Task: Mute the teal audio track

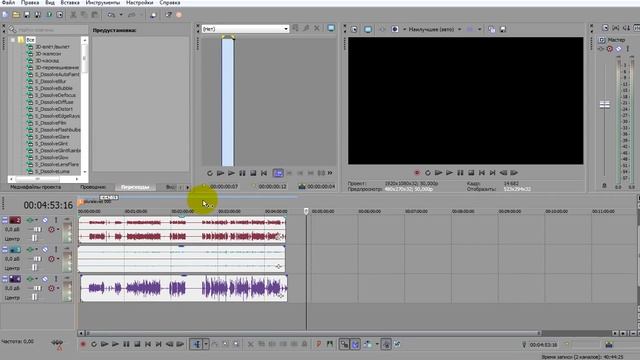Action: pos(45,249)
